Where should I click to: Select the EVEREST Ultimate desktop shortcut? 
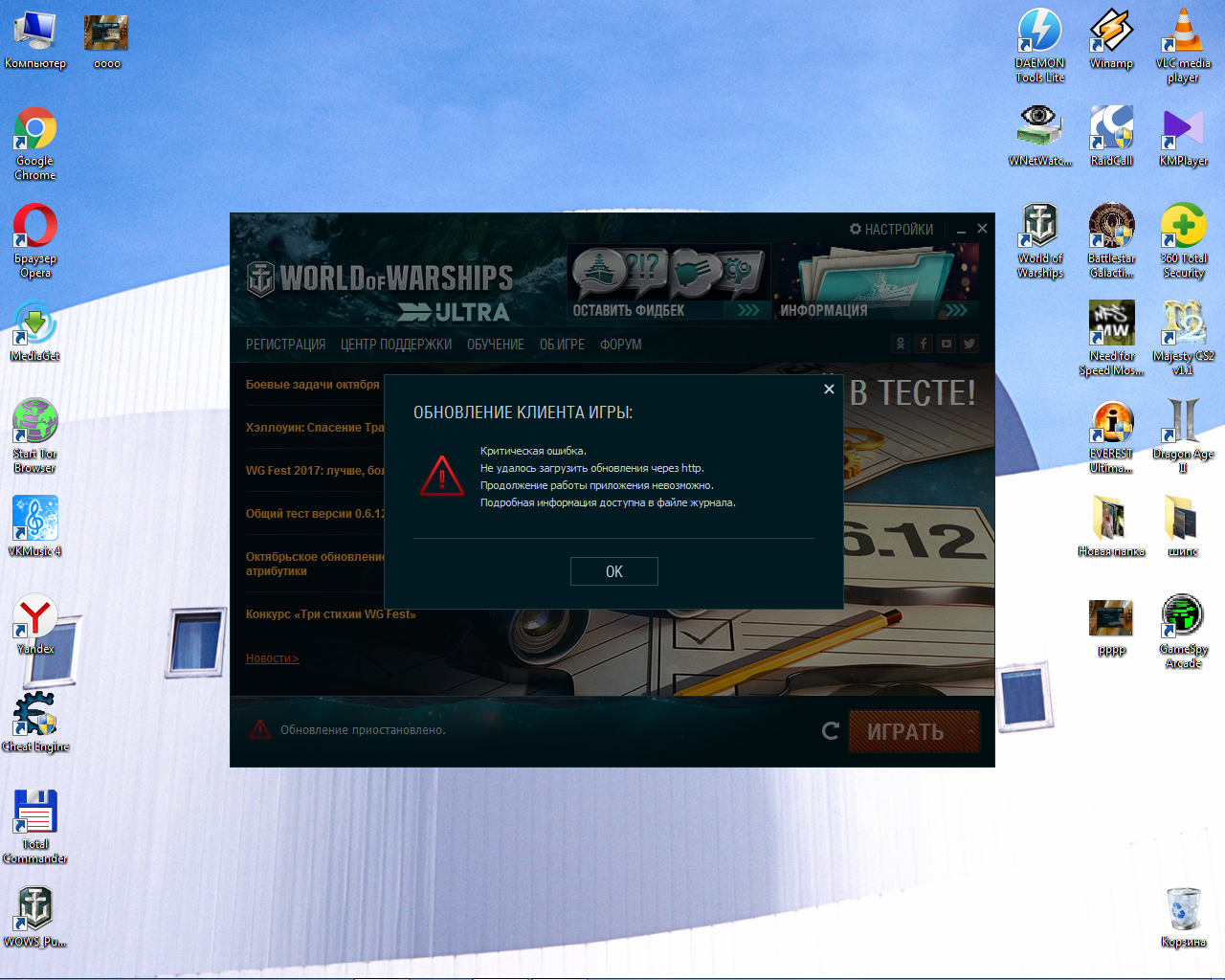tap(1111, 436)
